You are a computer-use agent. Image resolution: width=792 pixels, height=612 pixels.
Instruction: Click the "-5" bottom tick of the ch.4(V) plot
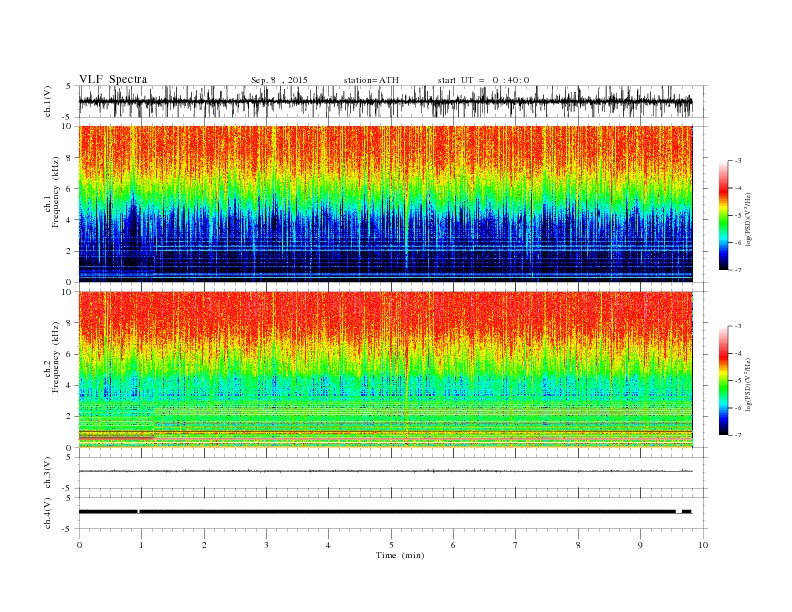(x=68, y=529)
